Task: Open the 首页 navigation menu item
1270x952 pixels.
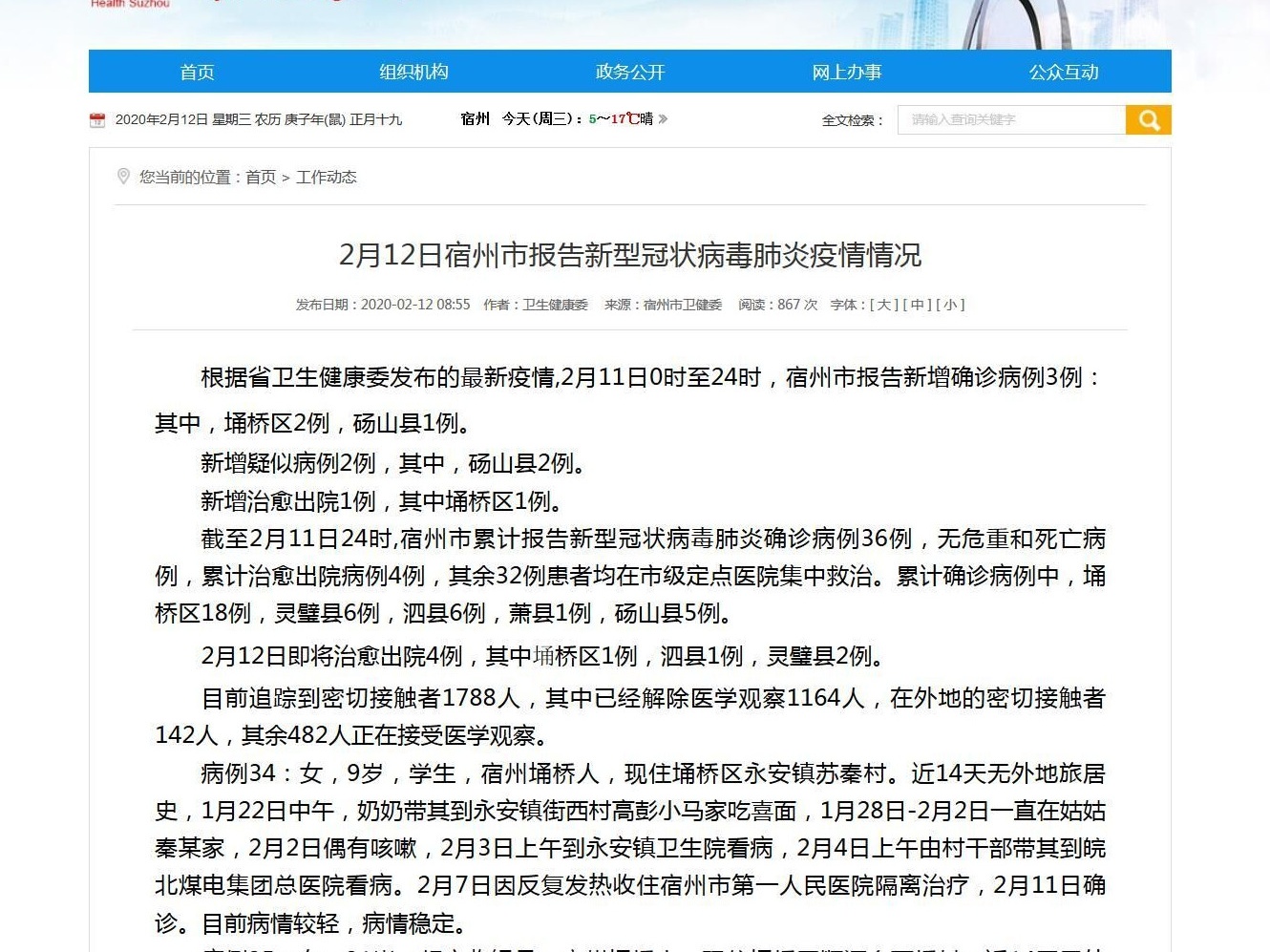Action: 197,72
